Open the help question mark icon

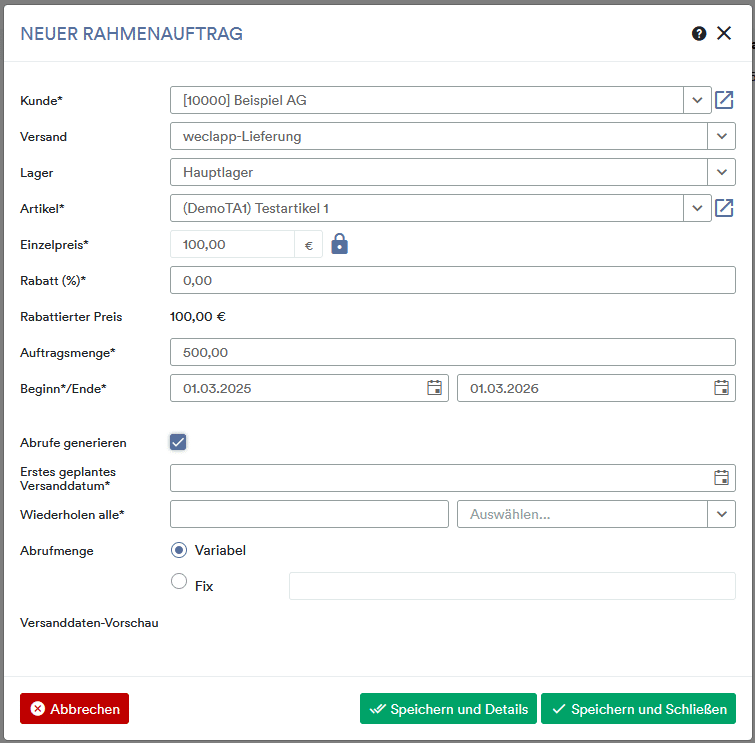[699, 34]
